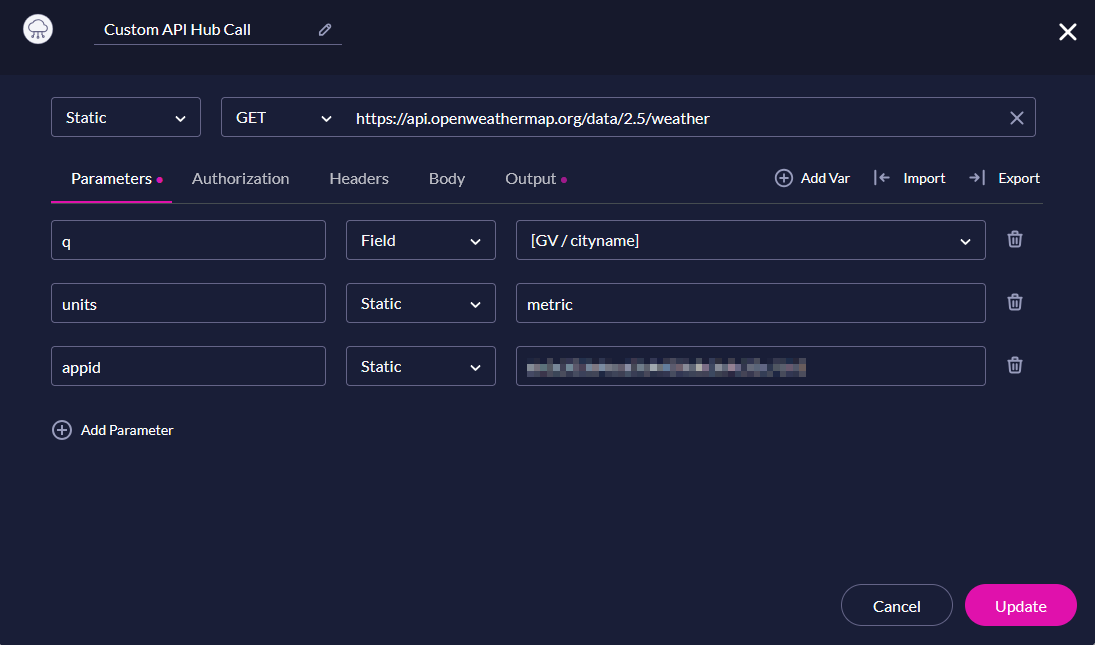Viewport: 1095px width, 645px height.
Task: Click the Export arrow icon
Action: [x=975, y=177]
